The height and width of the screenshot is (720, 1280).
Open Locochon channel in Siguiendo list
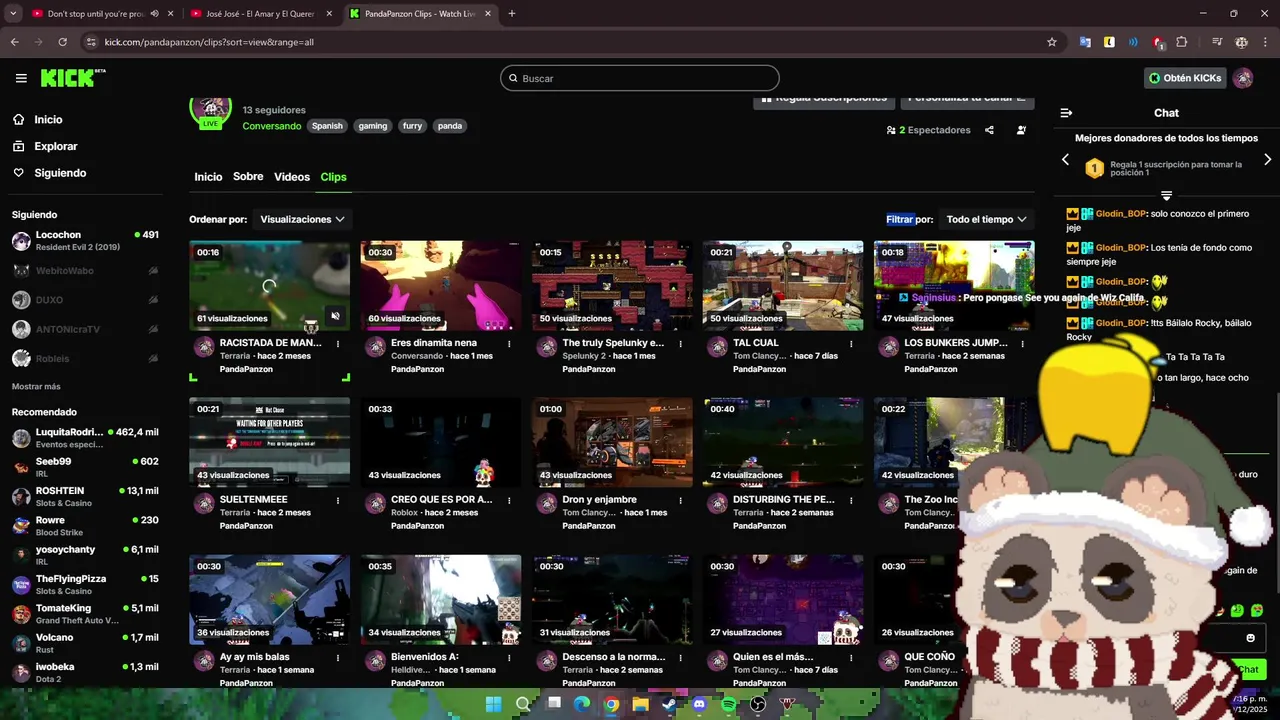pyautogui.click(x=85, y=241)
